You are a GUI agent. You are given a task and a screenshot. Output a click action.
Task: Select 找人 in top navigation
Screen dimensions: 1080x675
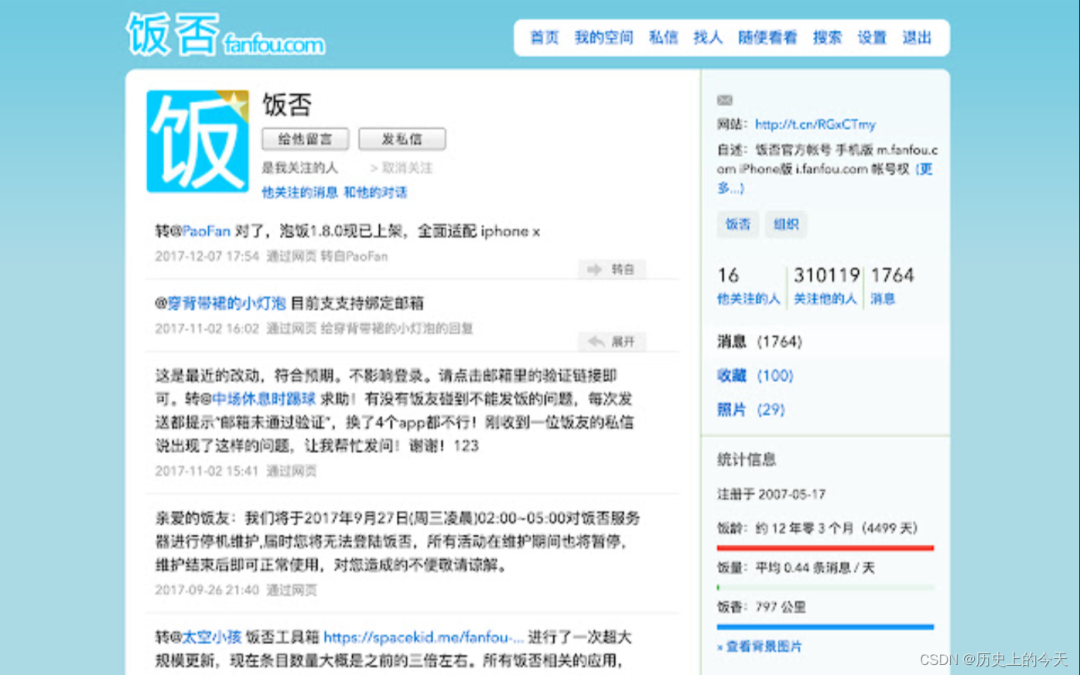click(x=708, y=38)
